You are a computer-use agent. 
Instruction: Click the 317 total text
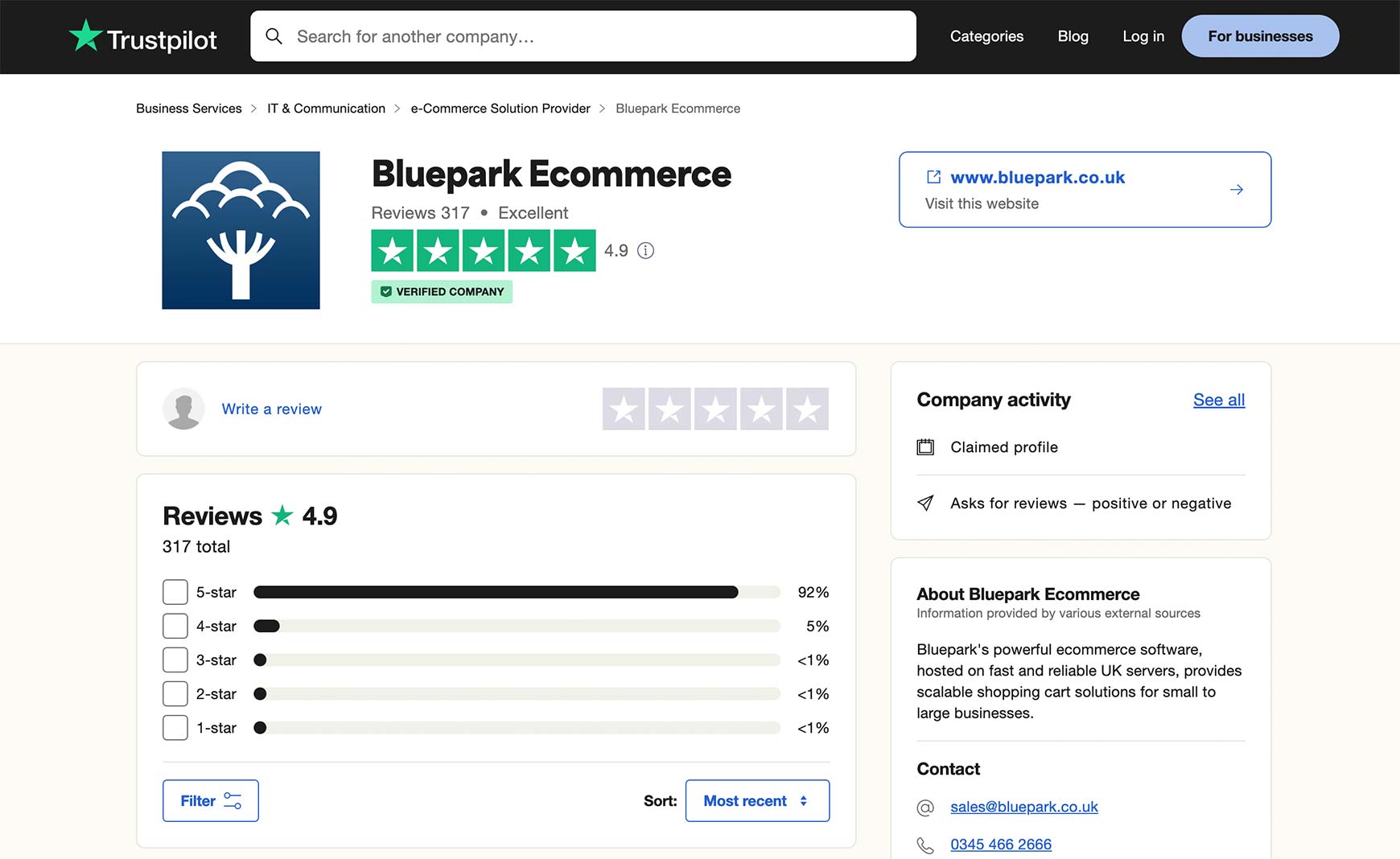pos(196,547)
